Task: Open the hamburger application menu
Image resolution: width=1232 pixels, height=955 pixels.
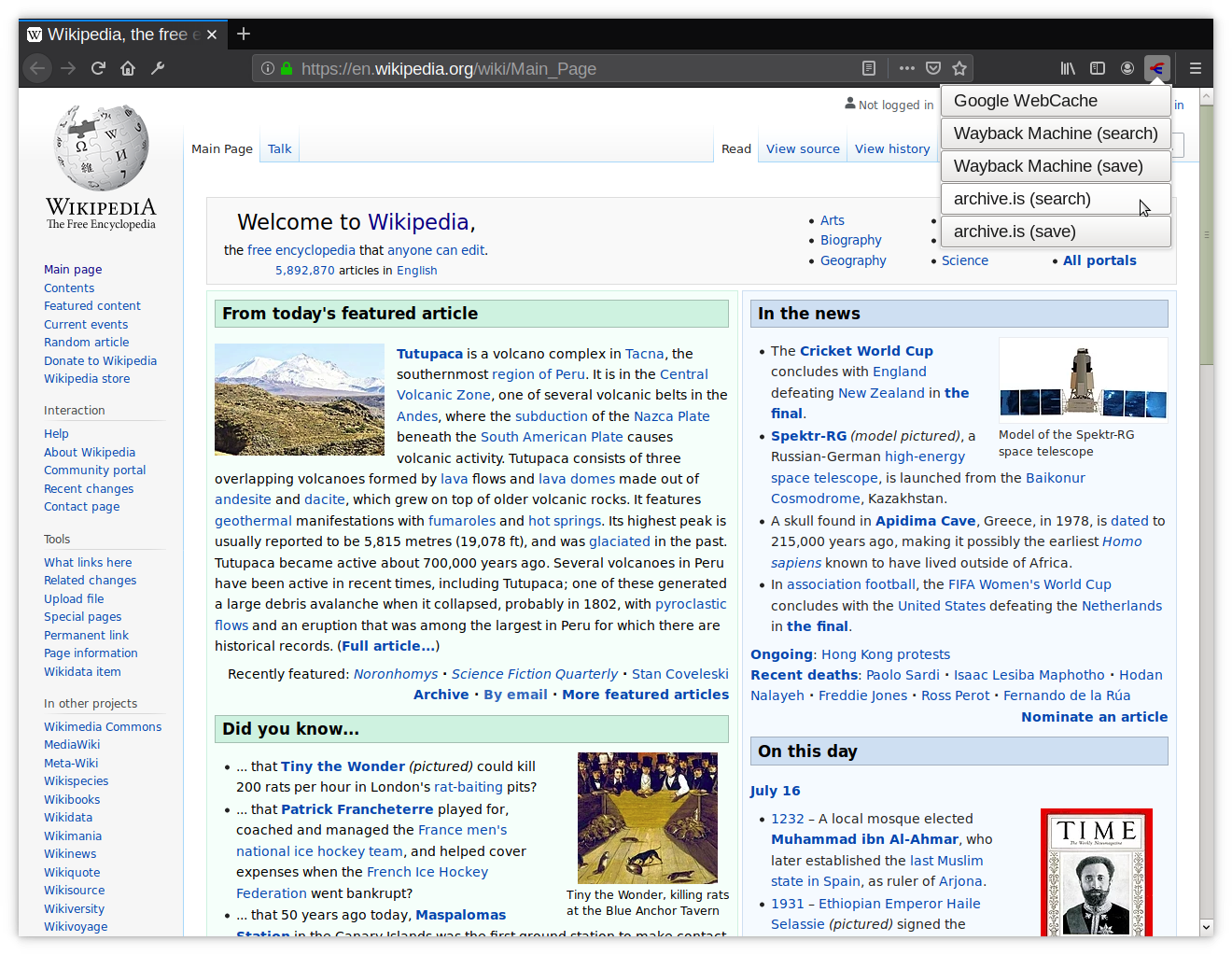Action: point(1195,68)
